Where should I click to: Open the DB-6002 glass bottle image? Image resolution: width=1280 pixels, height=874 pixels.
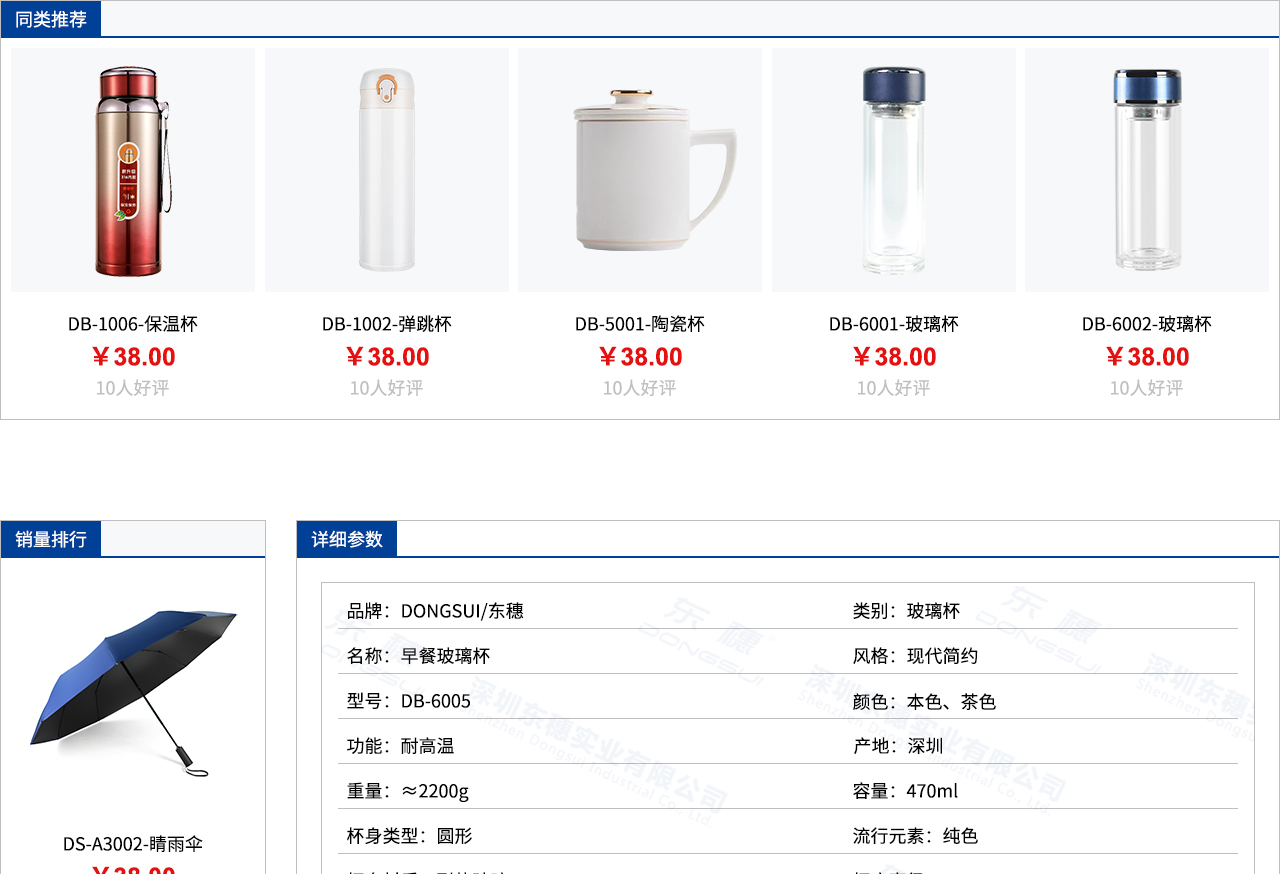1147,170
